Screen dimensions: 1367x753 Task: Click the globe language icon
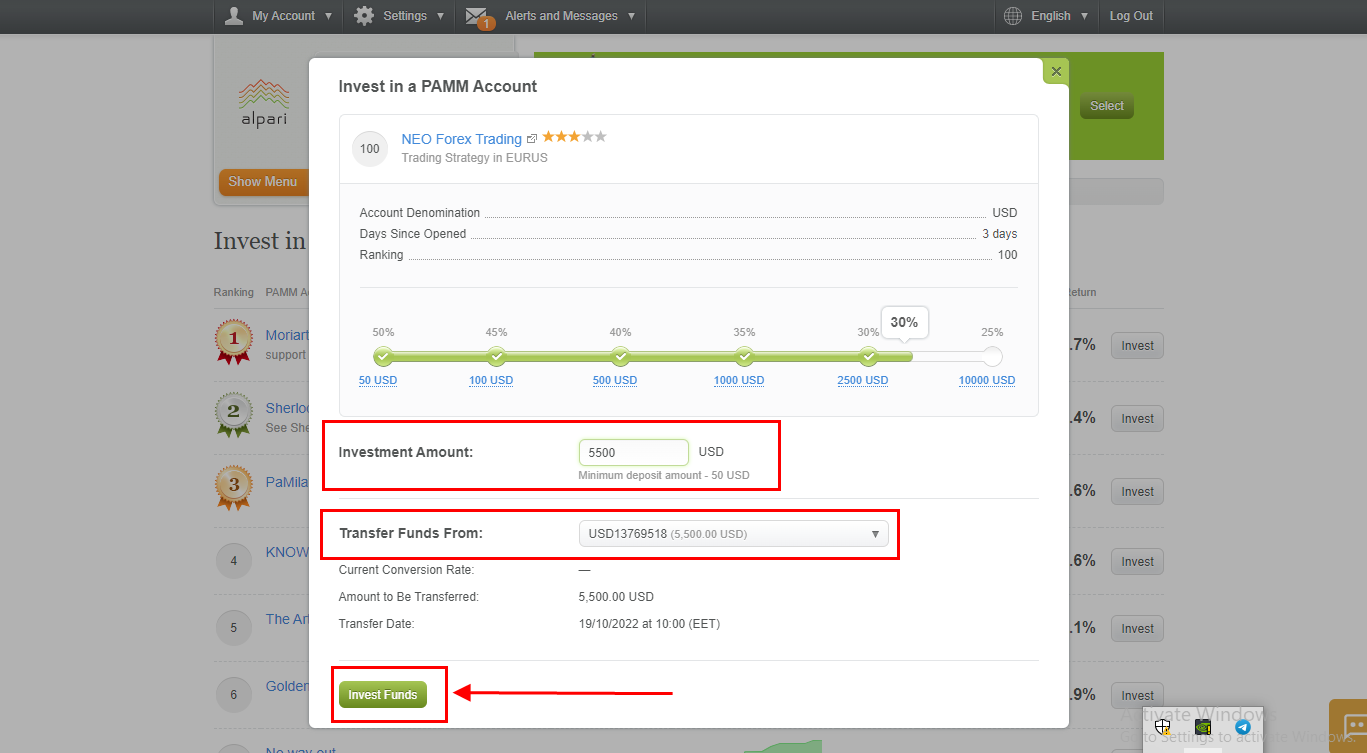point(1013,16)
